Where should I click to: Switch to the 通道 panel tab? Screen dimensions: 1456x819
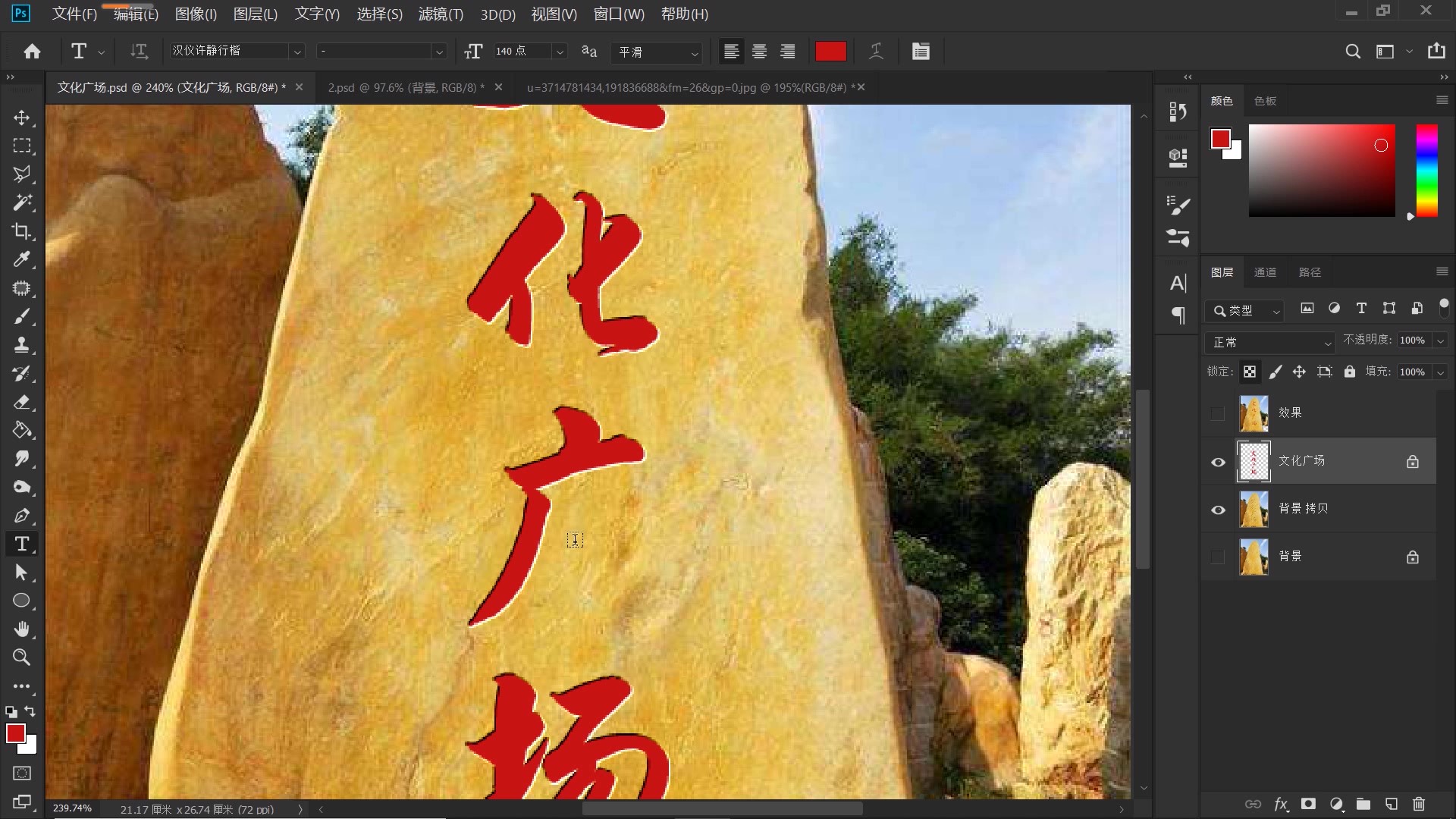pyautogui.click(x=1265, y=271)
